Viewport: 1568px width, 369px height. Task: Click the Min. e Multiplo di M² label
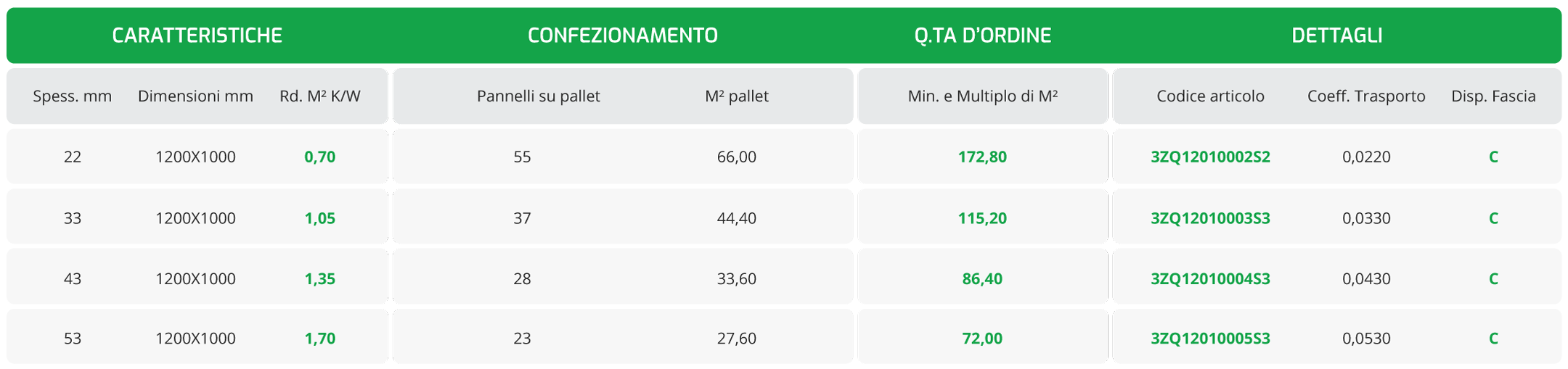982,96
